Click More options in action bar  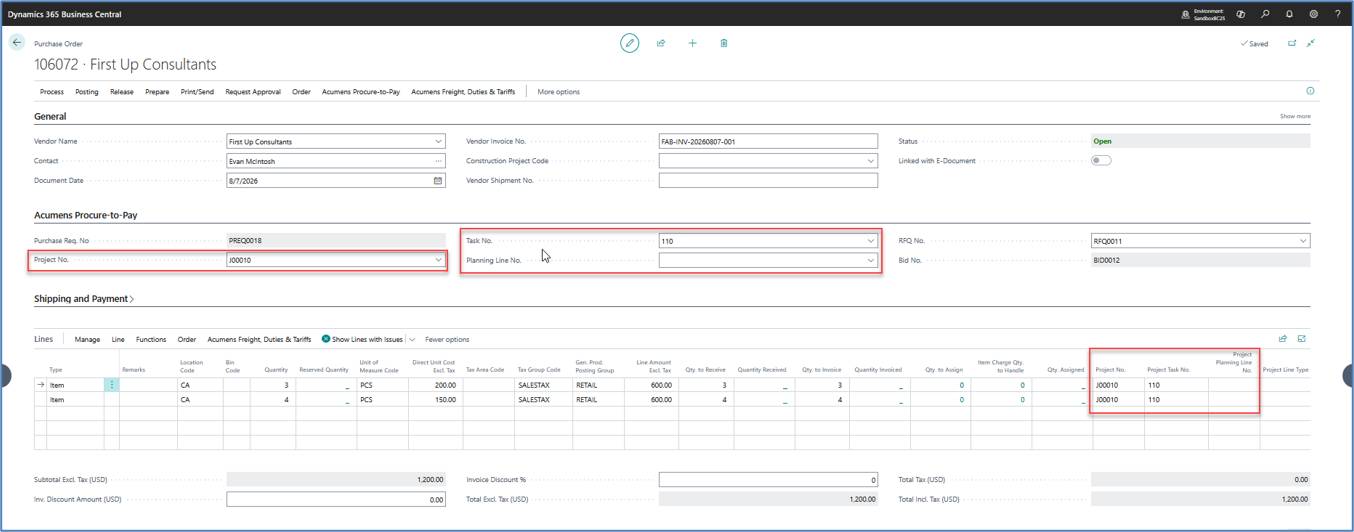[x=558, y=91]
